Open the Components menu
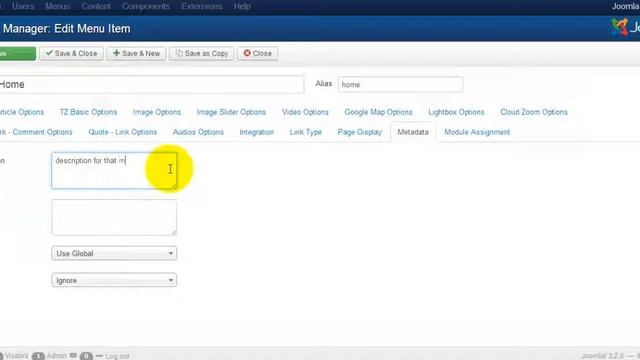 coord(146,6)
